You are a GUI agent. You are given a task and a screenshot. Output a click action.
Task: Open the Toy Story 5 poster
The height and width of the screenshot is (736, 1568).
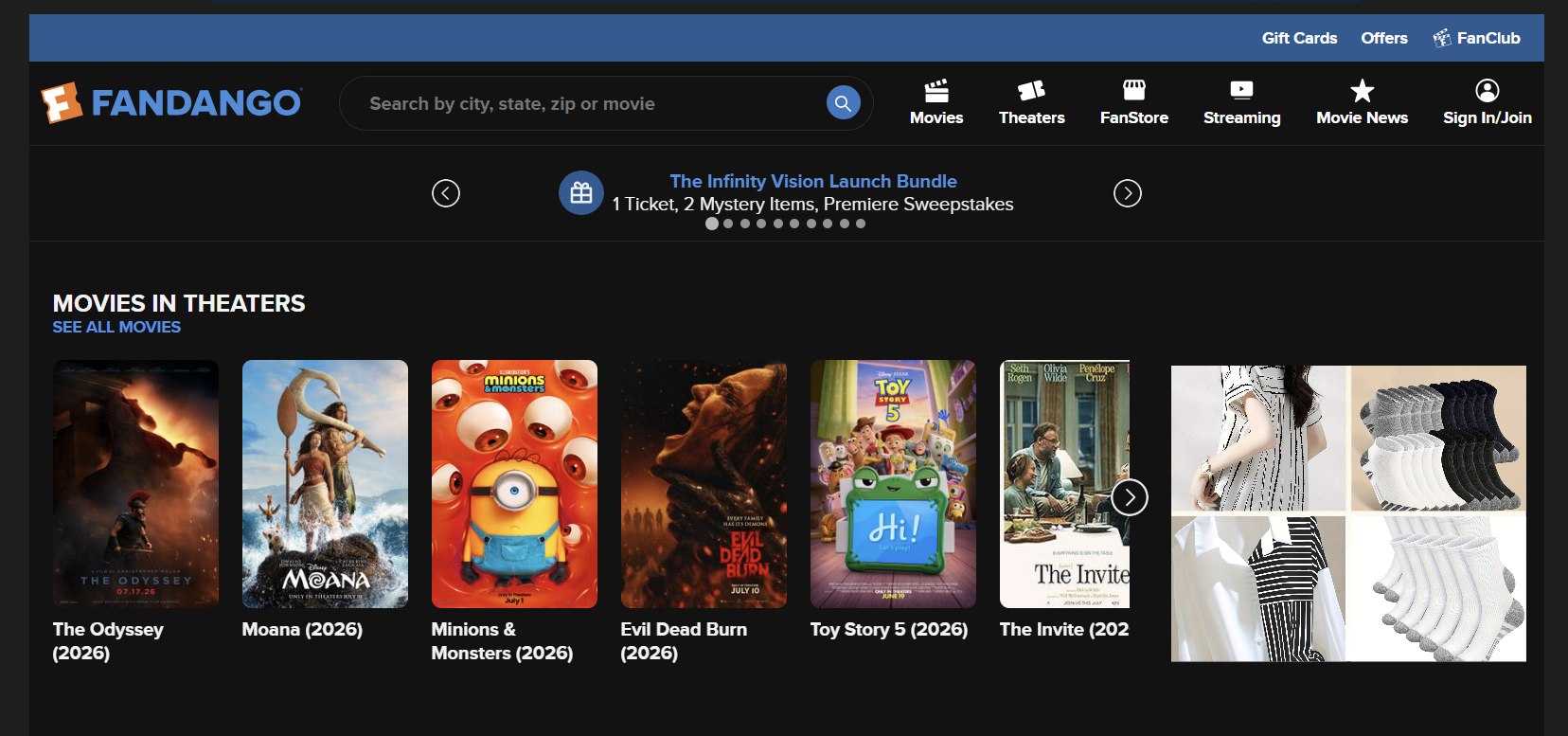pos(893,484)
